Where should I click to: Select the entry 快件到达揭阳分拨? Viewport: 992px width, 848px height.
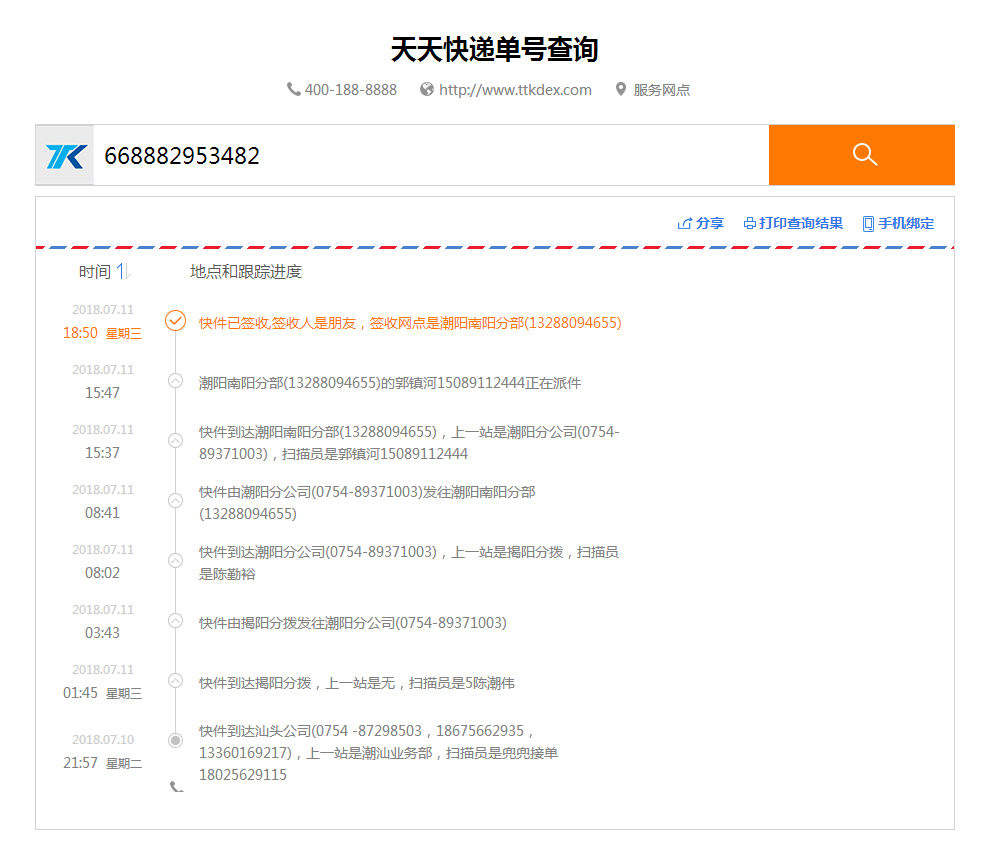pos(357,683)
